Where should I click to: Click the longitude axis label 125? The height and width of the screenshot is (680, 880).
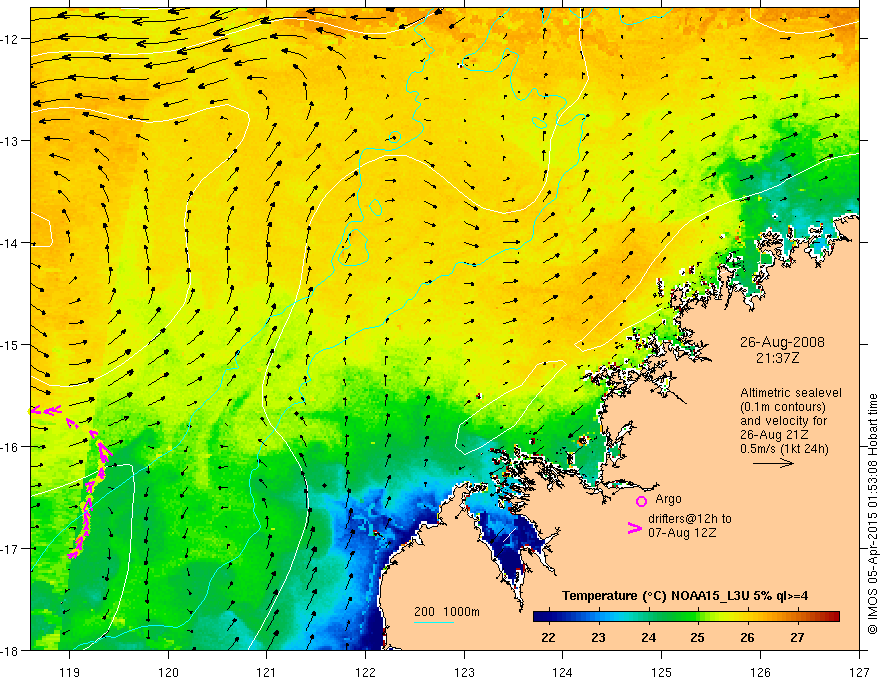pyautogui.click(x=662, y=672)
